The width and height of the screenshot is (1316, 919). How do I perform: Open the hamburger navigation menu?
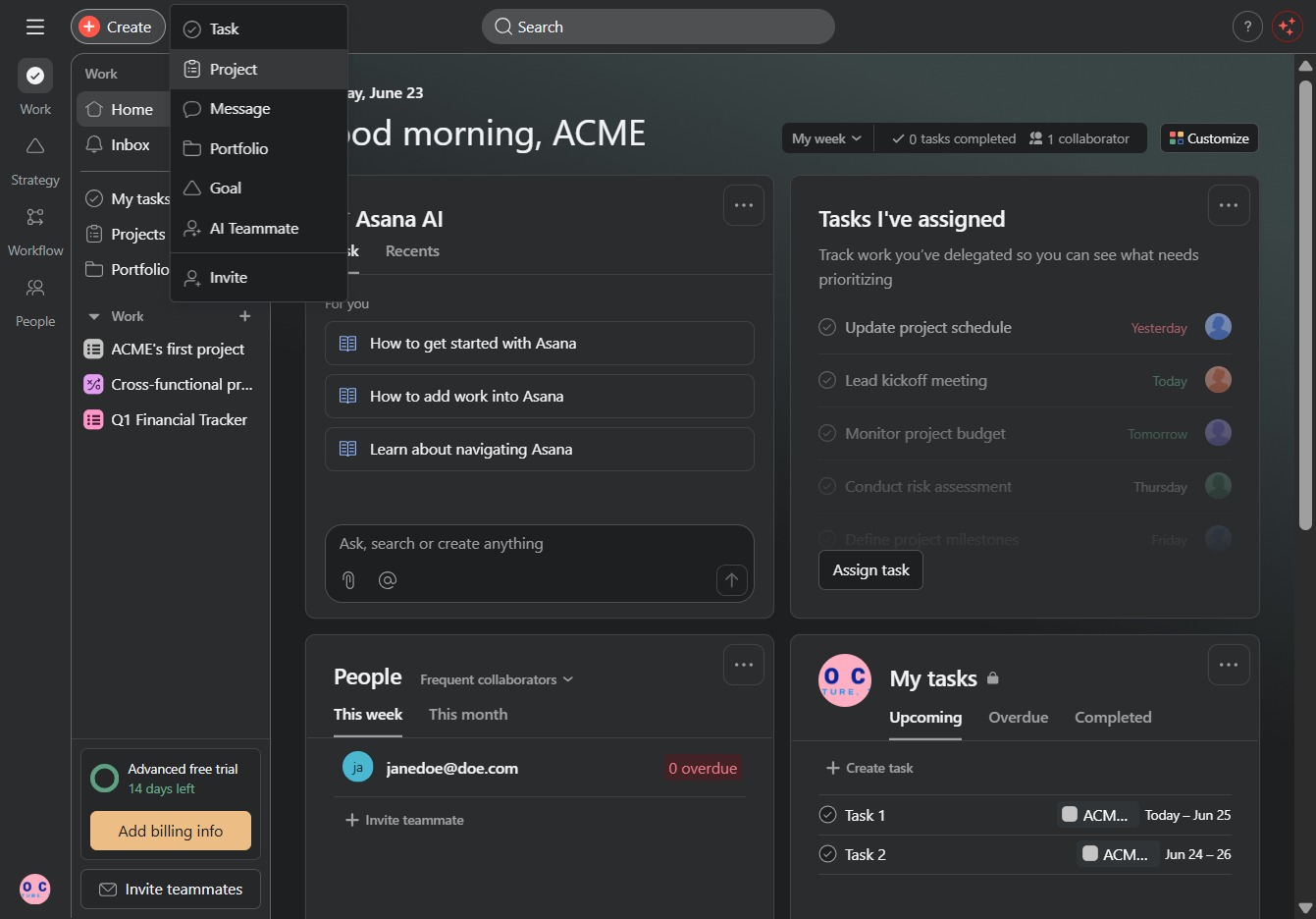[x=35, y=27]
